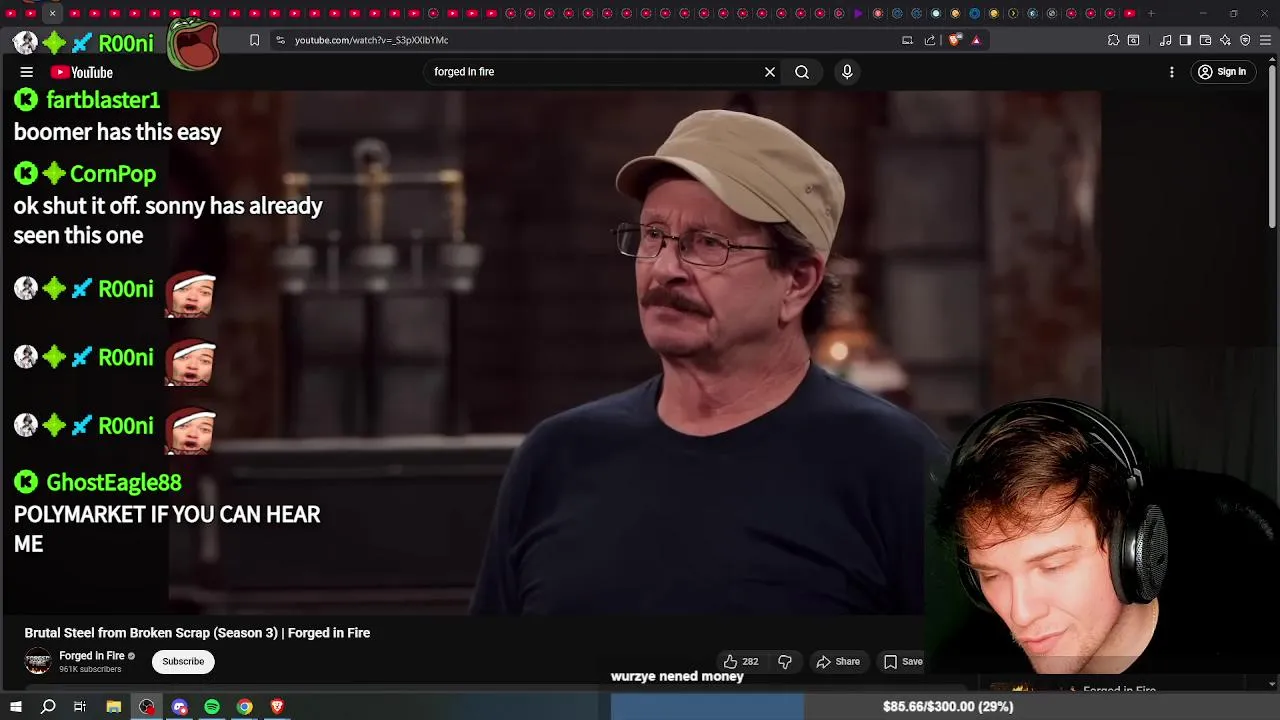Like the video with thumbs up 282
The height and width of the screenshot is (720, 1280).
[x=741, y=661]
